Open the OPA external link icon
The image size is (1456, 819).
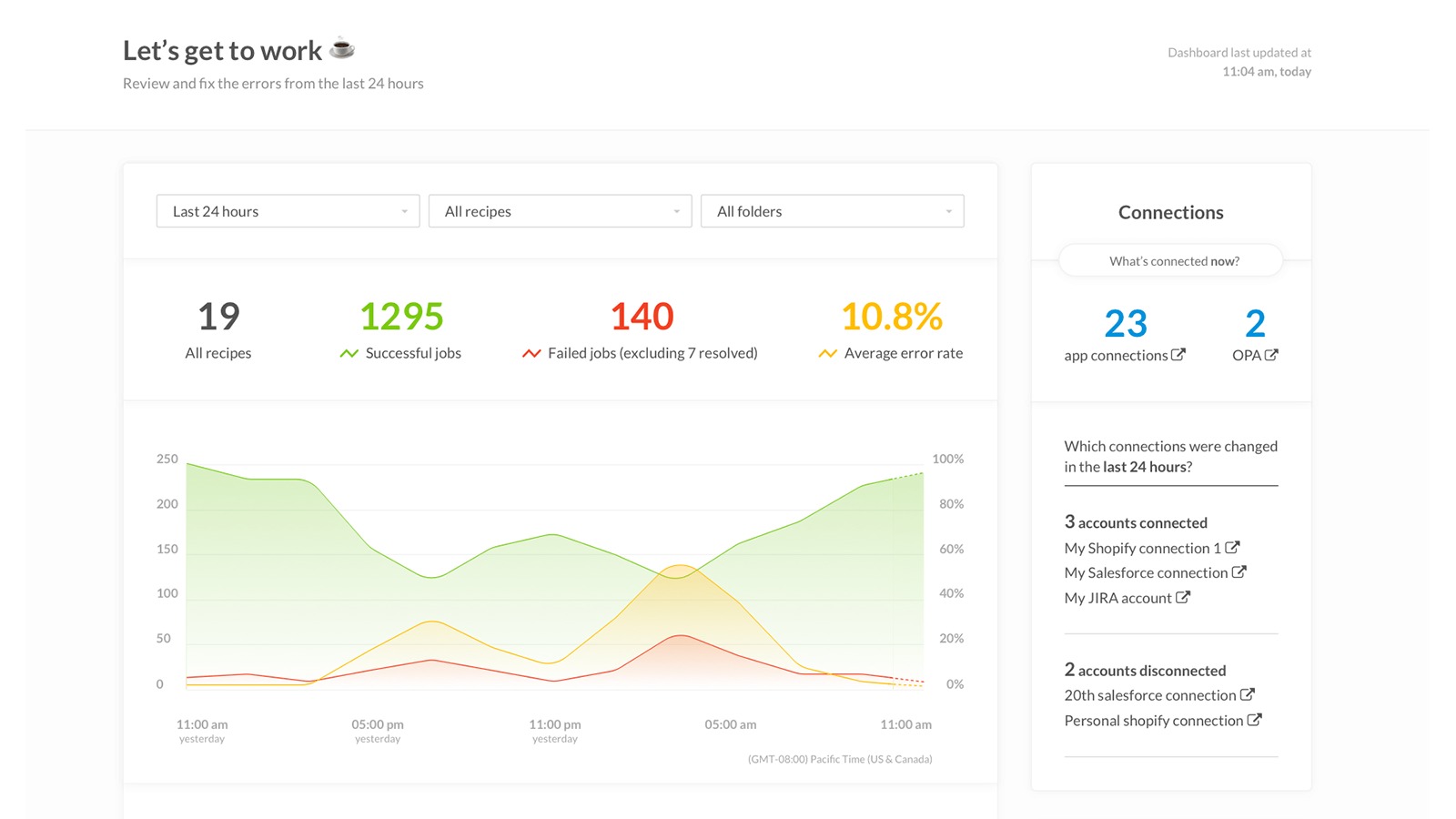pos(1273,355)
